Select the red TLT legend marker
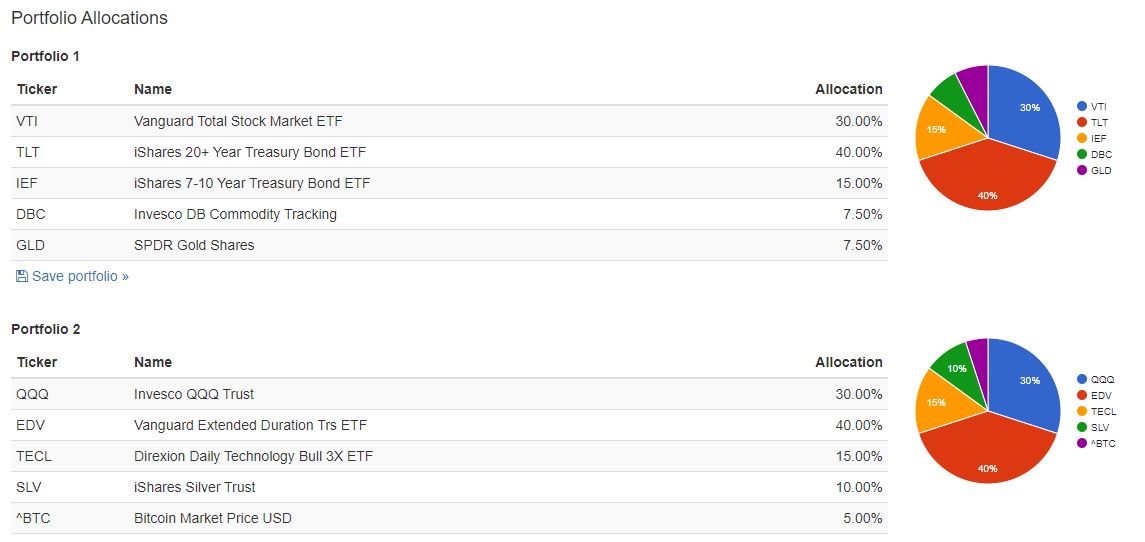This screenshot has height=542, width=1145. [1082, 122]
